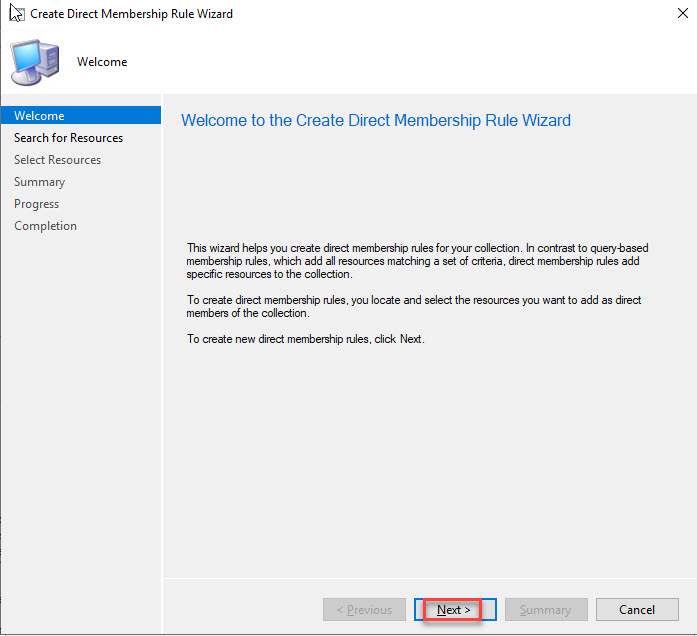Image resolution: width=697 pixels, height=636 pixels.
Task: Cancel the wizard with the Cancel button
Action: click(637, 610)
